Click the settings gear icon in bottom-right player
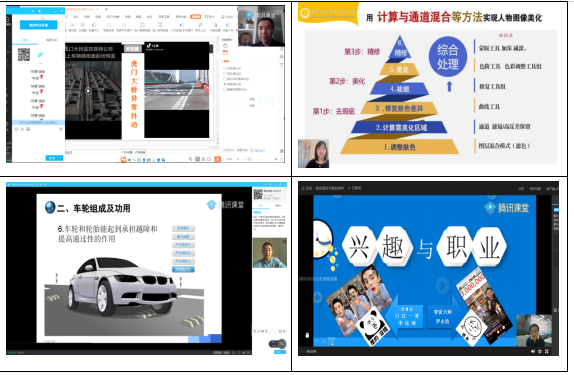The height and width of the screenshot is (375, 574). pyautogui.click(x=540, y=351)
